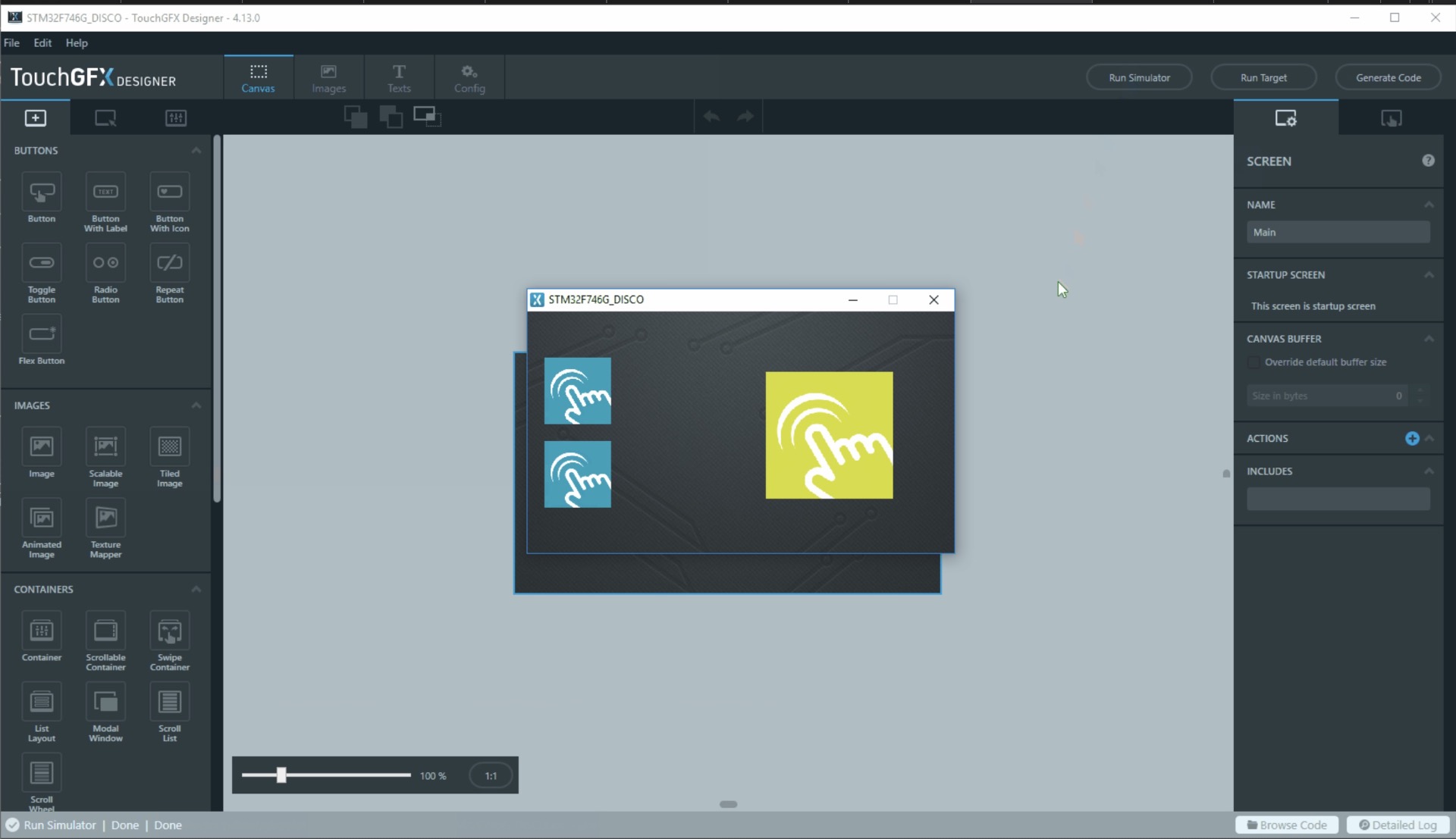Reset zoom with the 1:1 button
The width and height of the screenshot is (1456, 839).
pyautogui.click(x=491, y=775)
